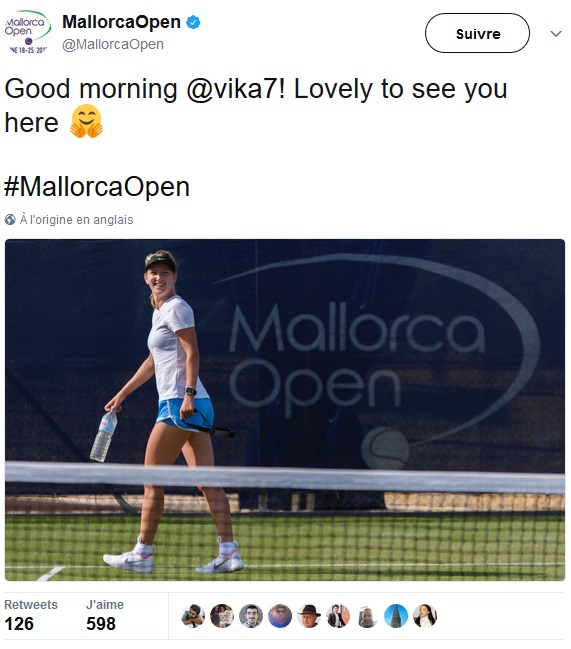View the 126 Retweets list
571x649 pixels.
click(x=31, y=616)
